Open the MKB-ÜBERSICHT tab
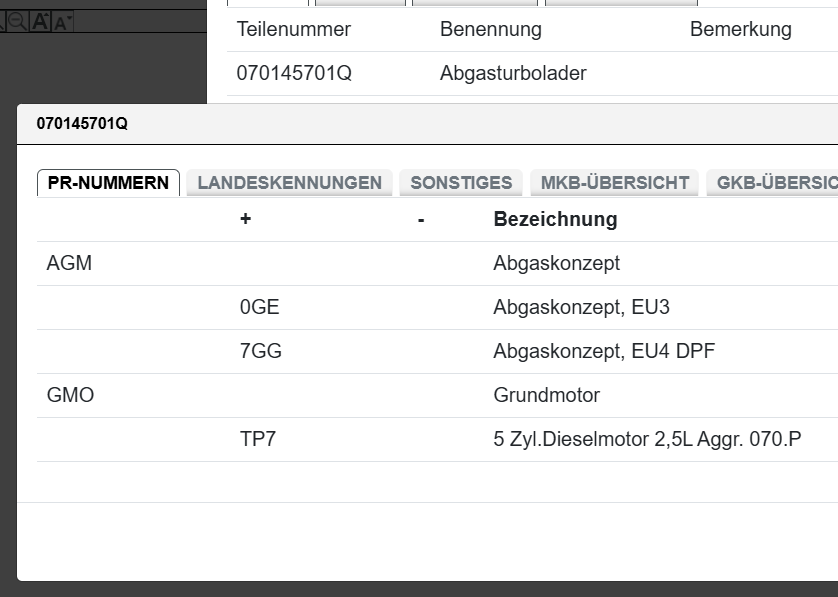The width and height of the screenshot is (838, 597). (x=614, y=183)
